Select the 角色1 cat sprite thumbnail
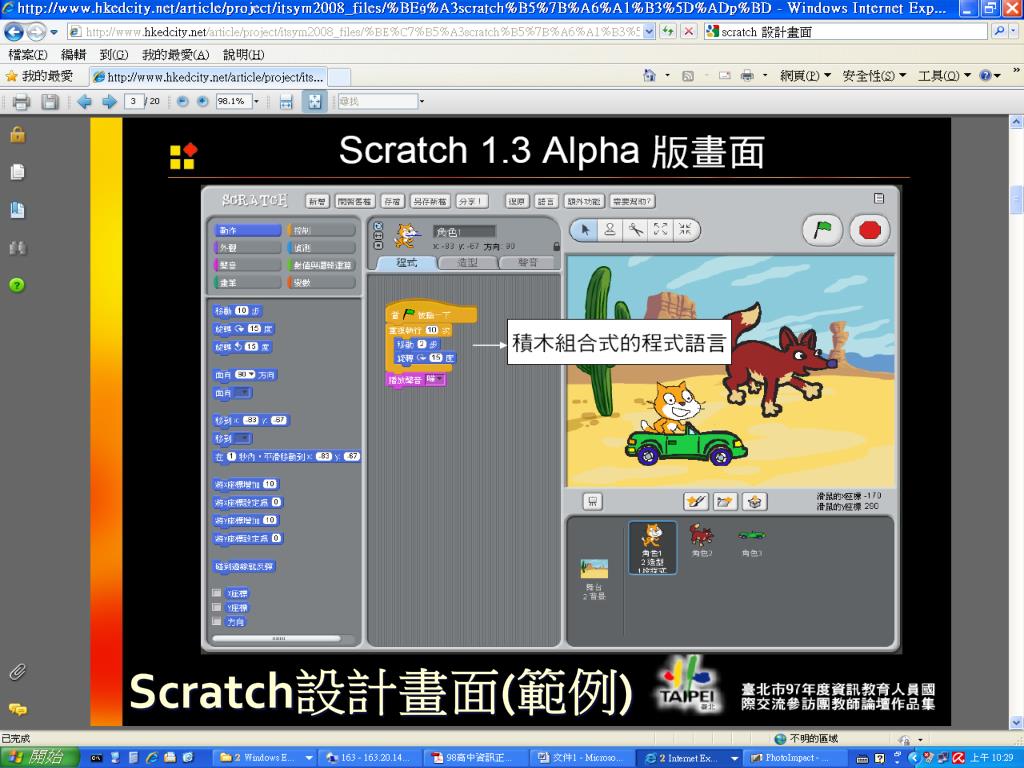This screenshot has width=1024, height=768. tap(652, 547)
